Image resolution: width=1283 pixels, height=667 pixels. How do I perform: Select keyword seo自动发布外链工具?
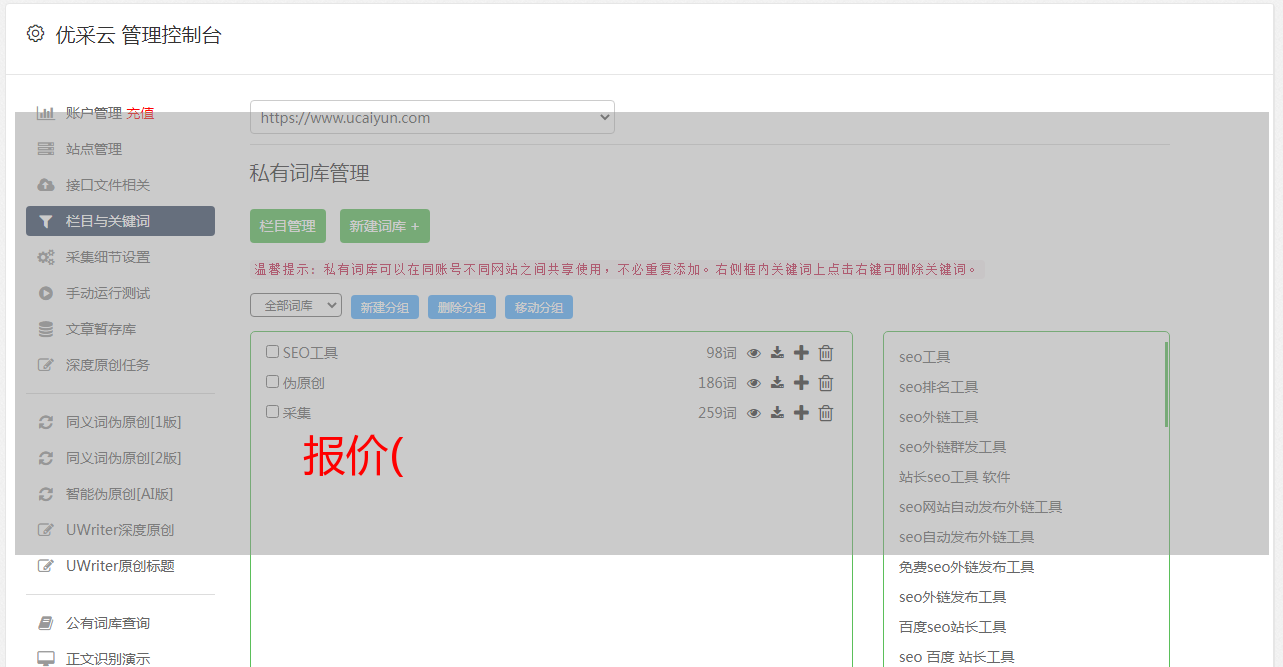(966, 537)
